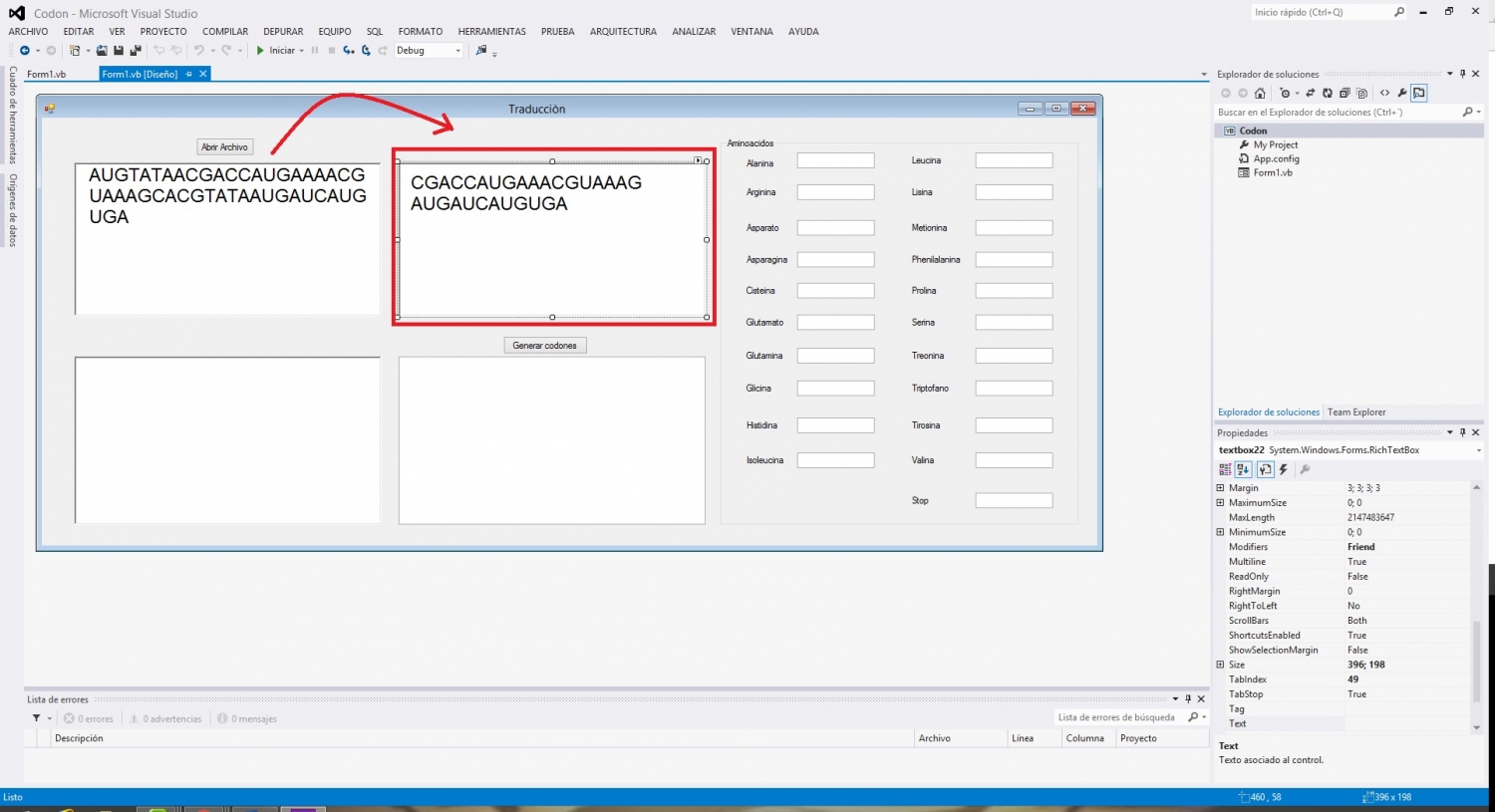Screen dimensions: 1495x812
Task: Expand the Margin property
Action: tap(1220, 488)
